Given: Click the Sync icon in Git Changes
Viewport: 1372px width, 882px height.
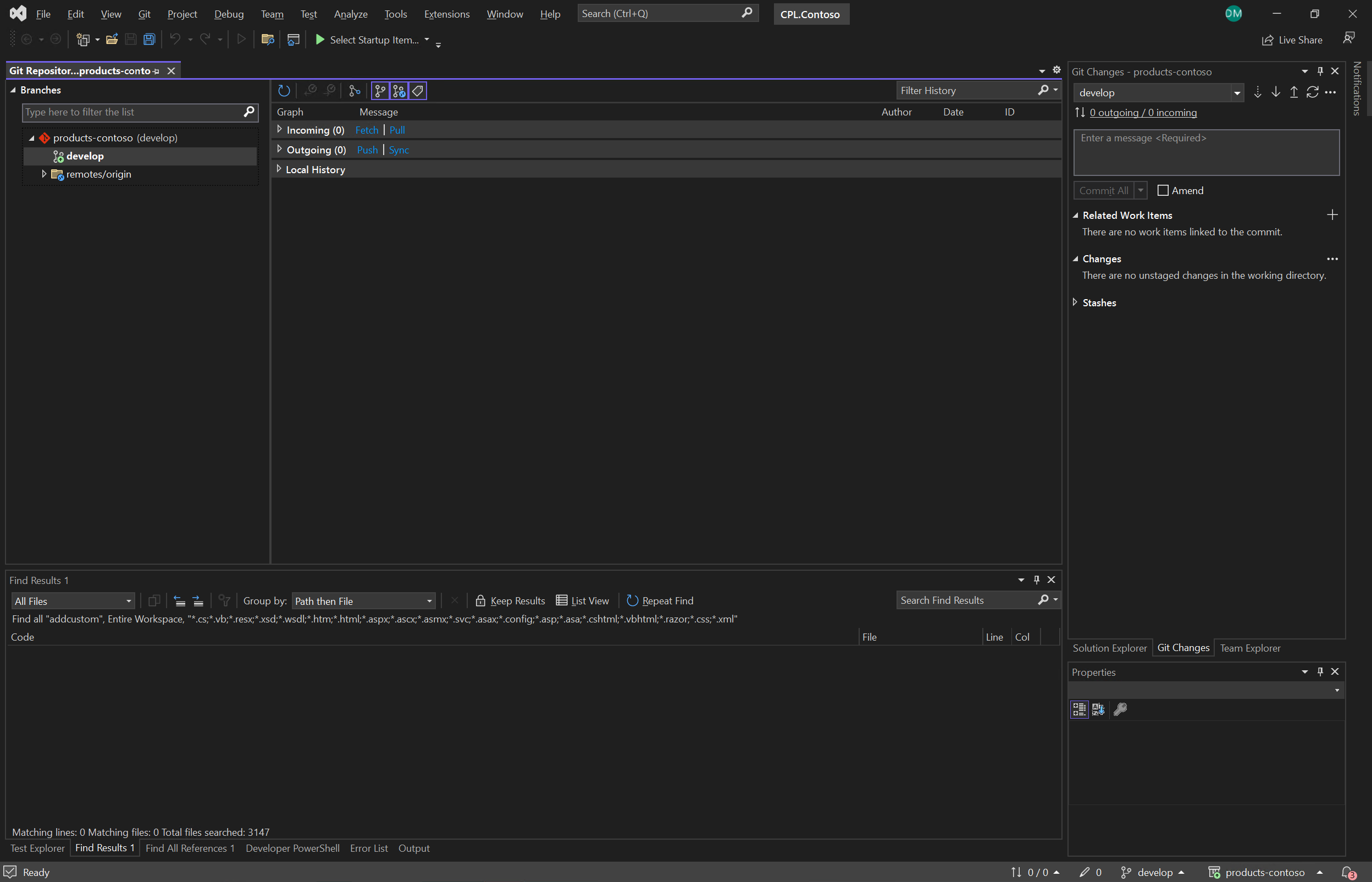Looking at the screenshot, I should pos(1312,92).
